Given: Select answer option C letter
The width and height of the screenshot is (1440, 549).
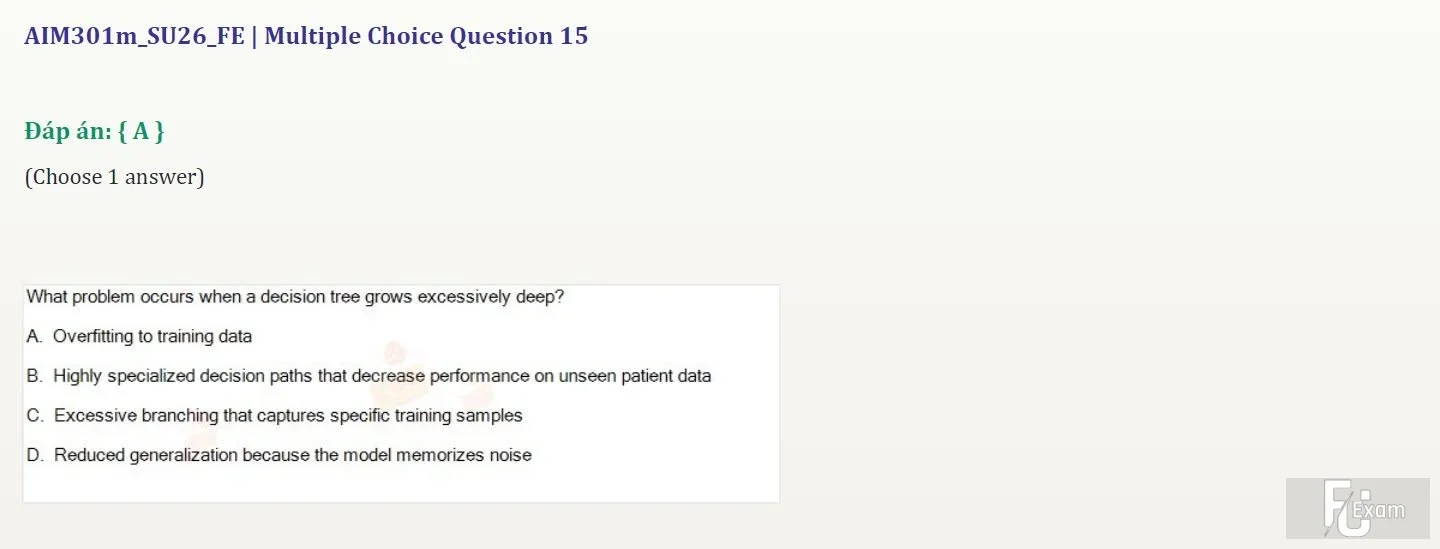Looking at the screenshot, I should click(34, 416).
